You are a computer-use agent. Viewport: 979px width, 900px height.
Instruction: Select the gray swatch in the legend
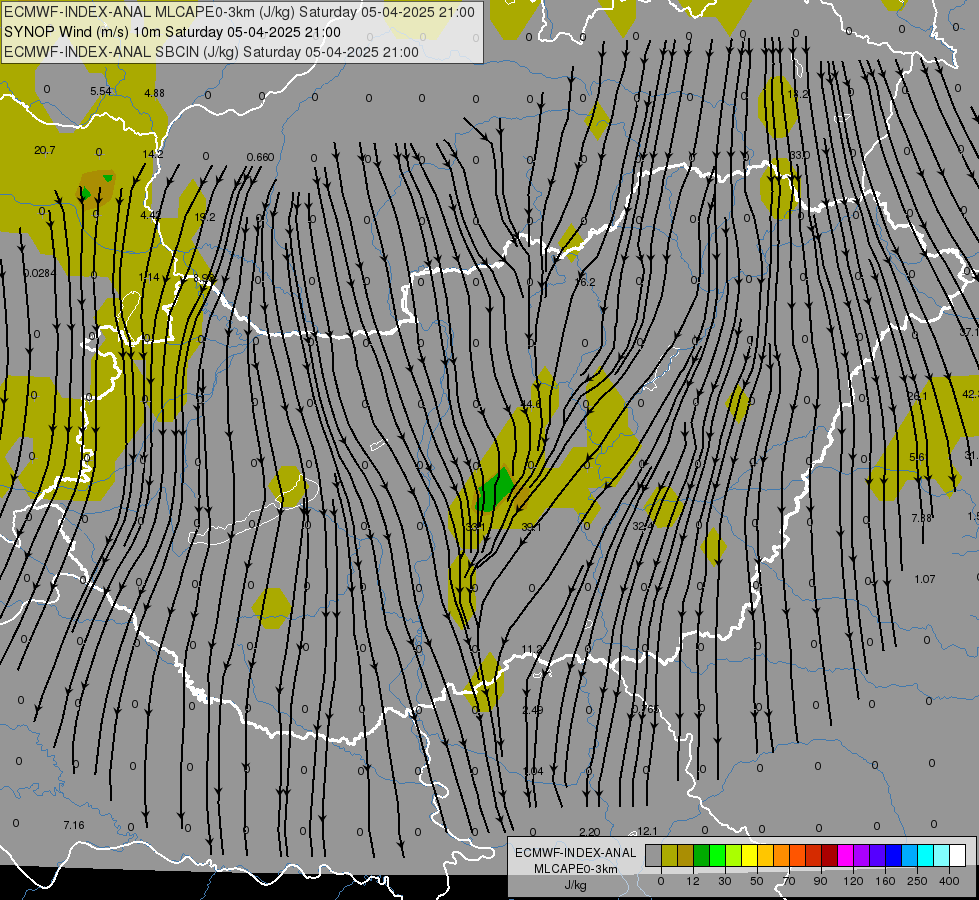point(653,856)
